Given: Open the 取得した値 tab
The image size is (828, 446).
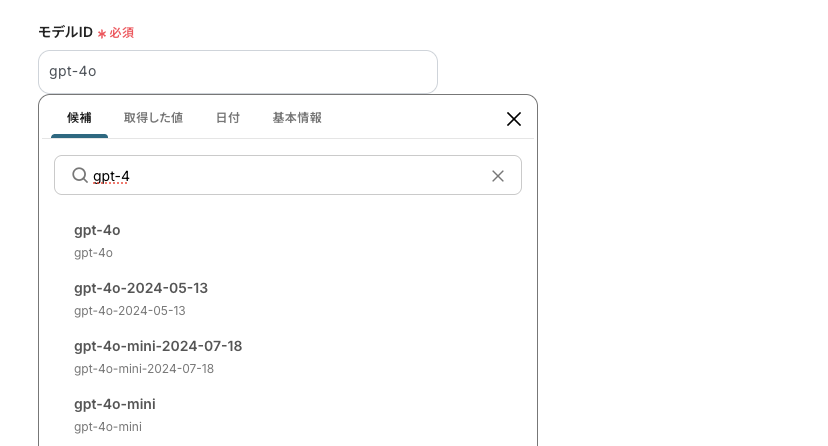Looking at the screenshot, I should pos(153,117).
